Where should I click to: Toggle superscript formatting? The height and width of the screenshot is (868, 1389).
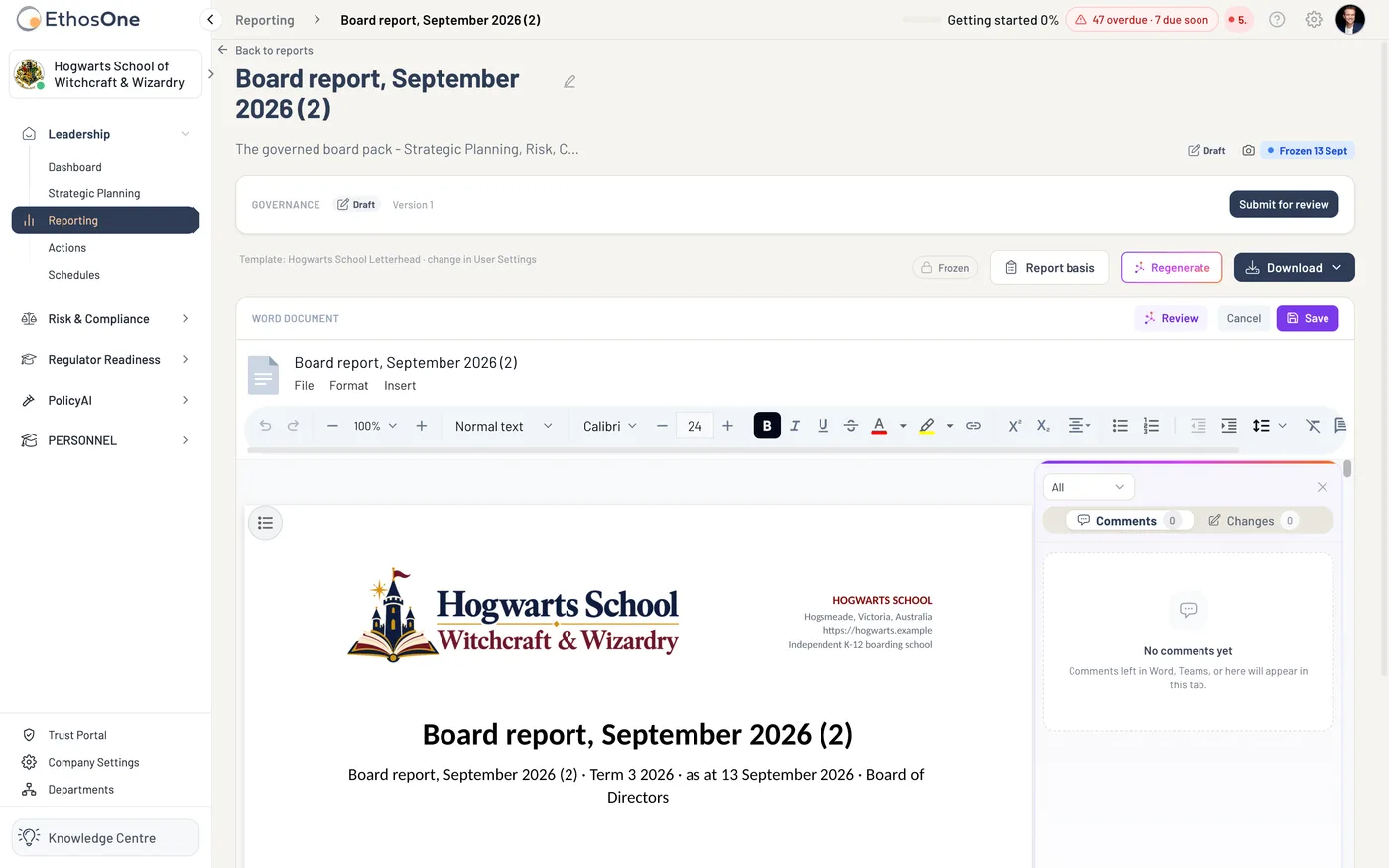[1015, 426]
